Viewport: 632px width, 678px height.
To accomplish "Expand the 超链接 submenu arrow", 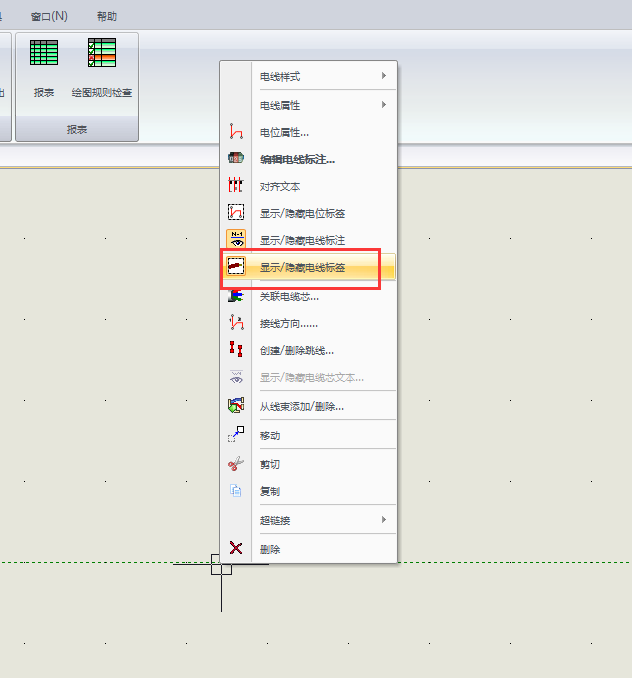I will (x=384, y=520).
